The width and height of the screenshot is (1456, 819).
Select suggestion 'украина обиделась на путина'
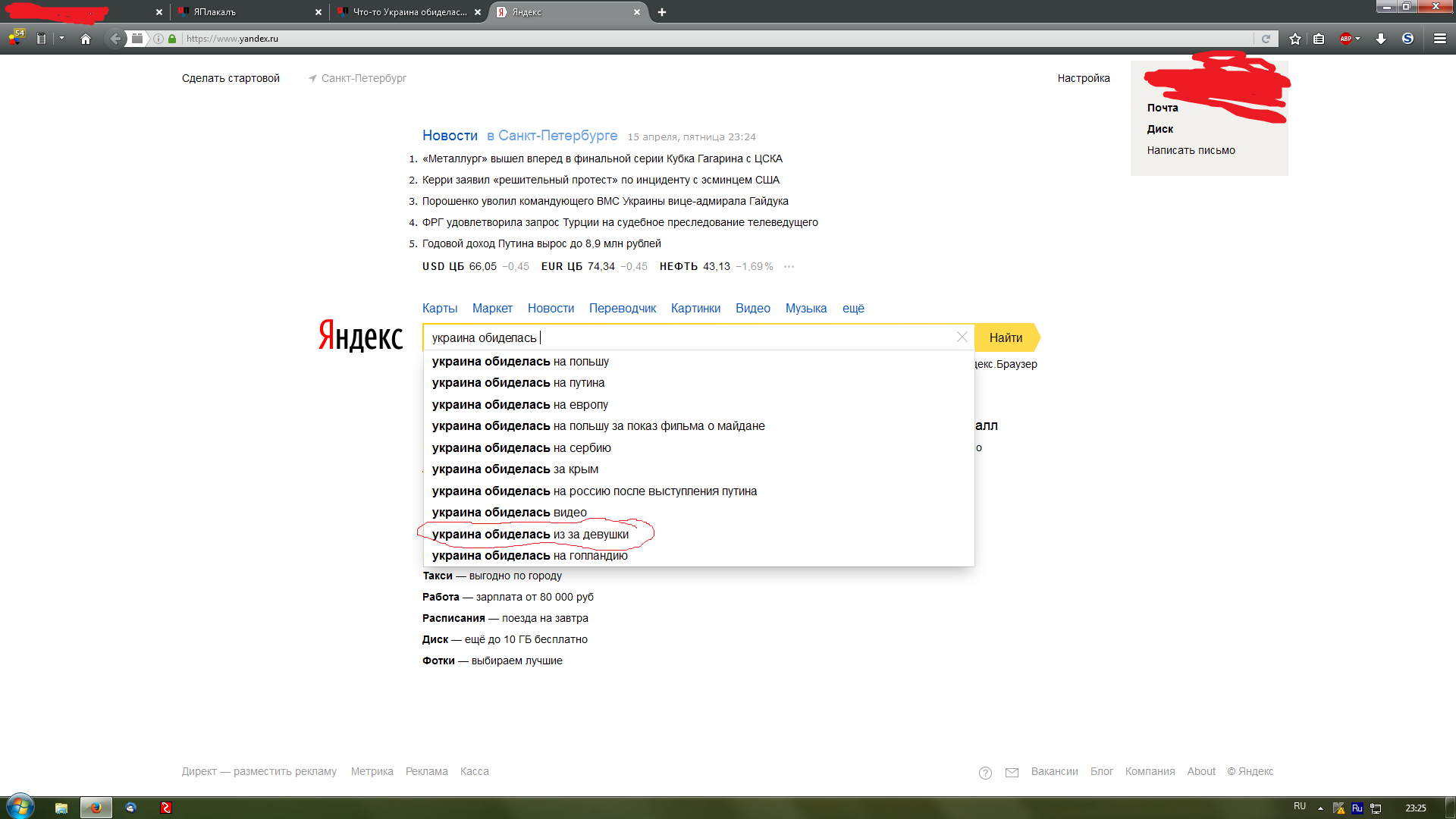518,383
